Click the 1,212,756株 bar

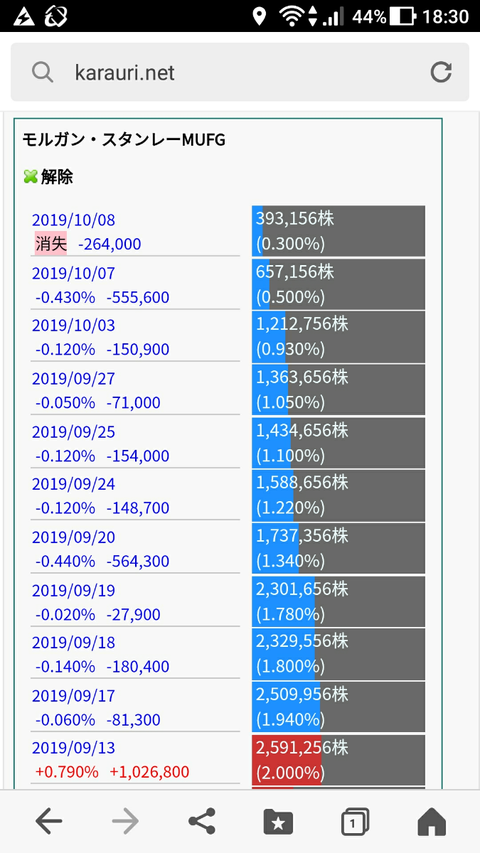click(338, 337)
